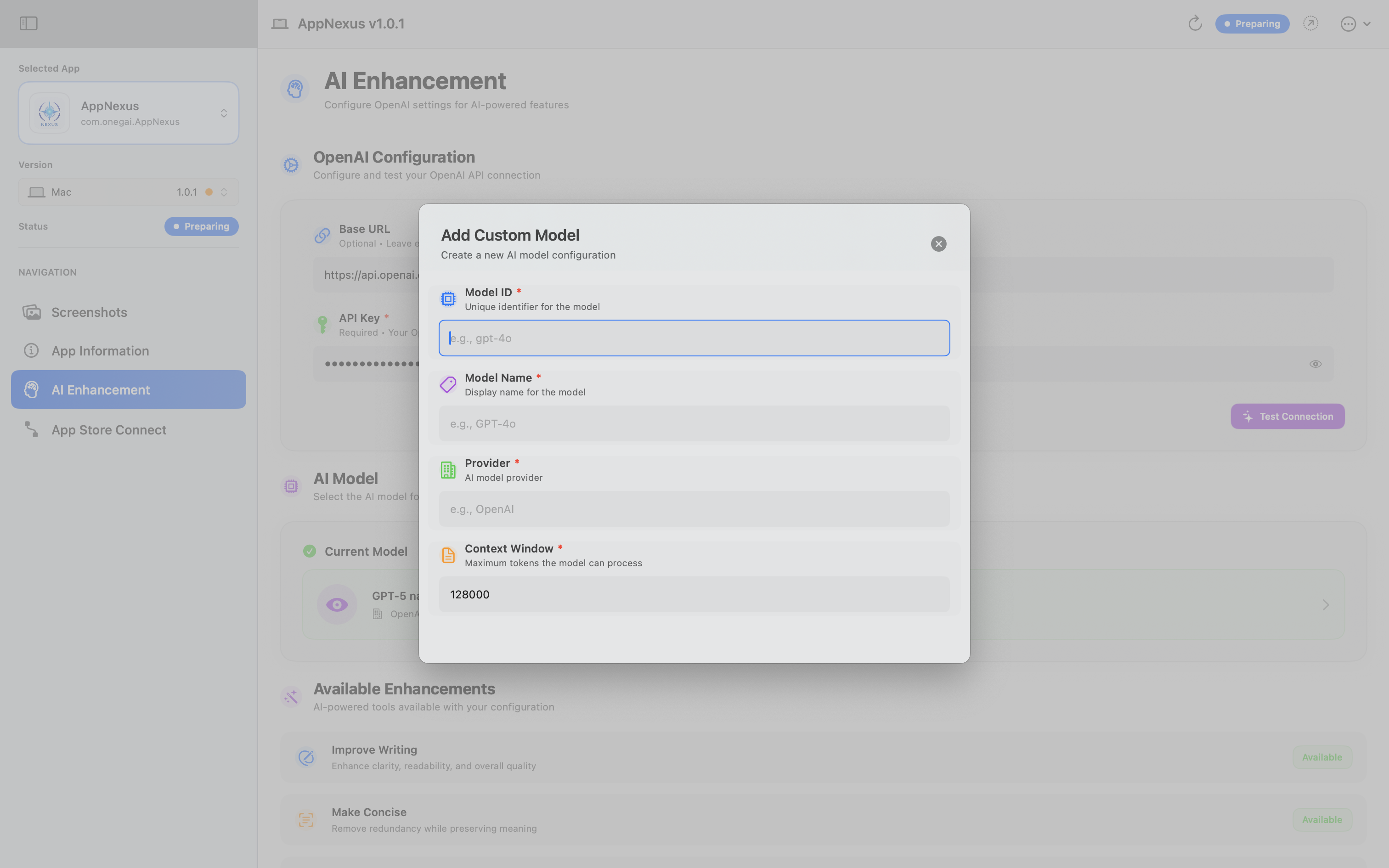Toggle the sidebar panel icon
The image size is (1389, 868).
[28, 23]
